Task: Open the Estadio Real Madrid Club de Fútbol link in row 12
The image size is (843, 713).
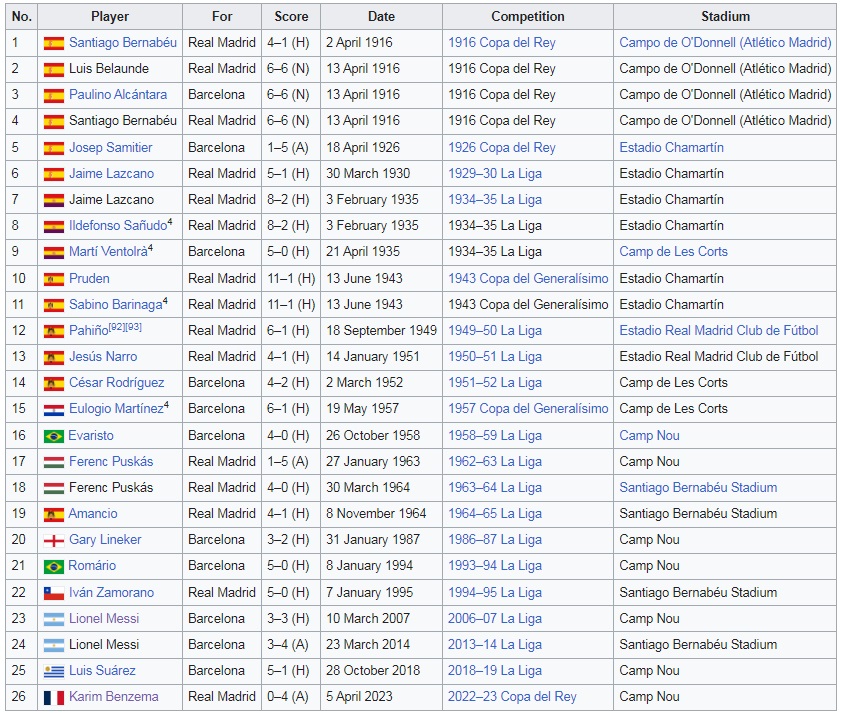Action: pyautogui.click(x=718, y=330)
